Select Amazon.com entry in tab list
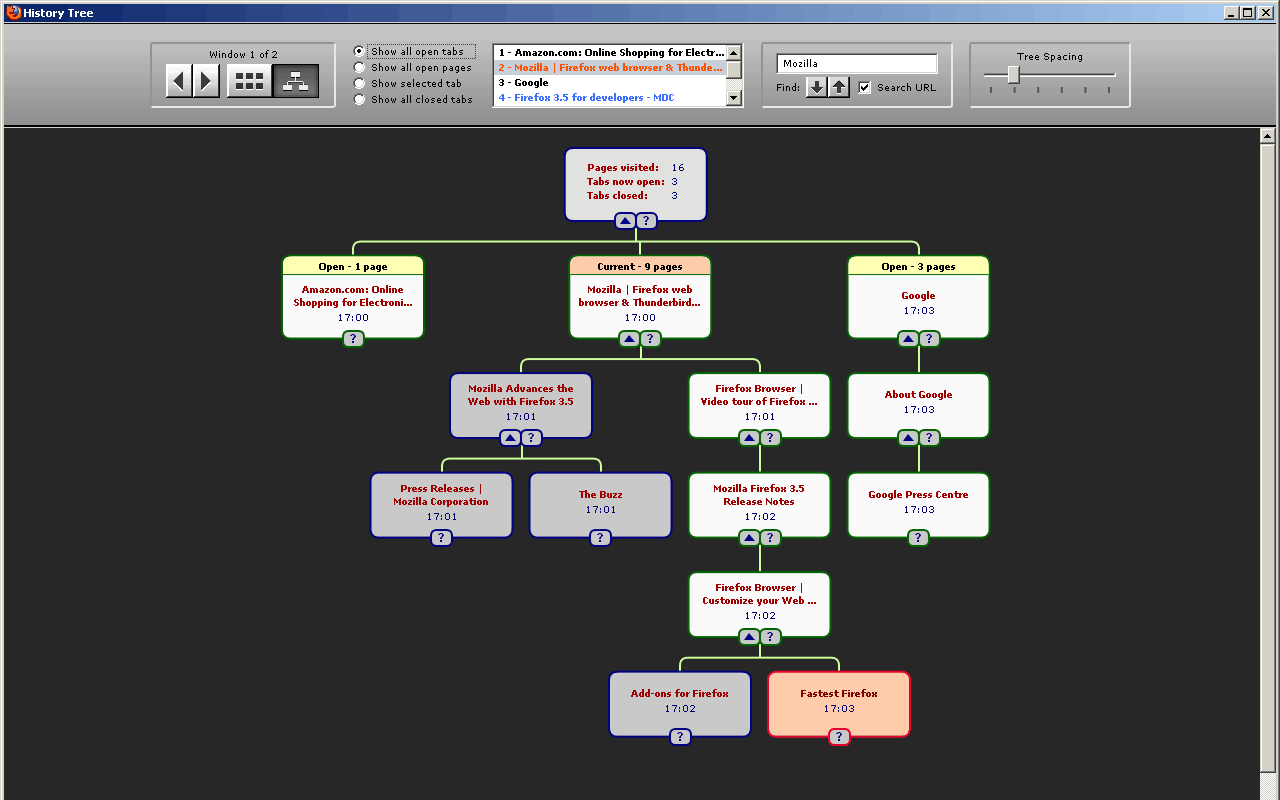 (x=610, y=53)
